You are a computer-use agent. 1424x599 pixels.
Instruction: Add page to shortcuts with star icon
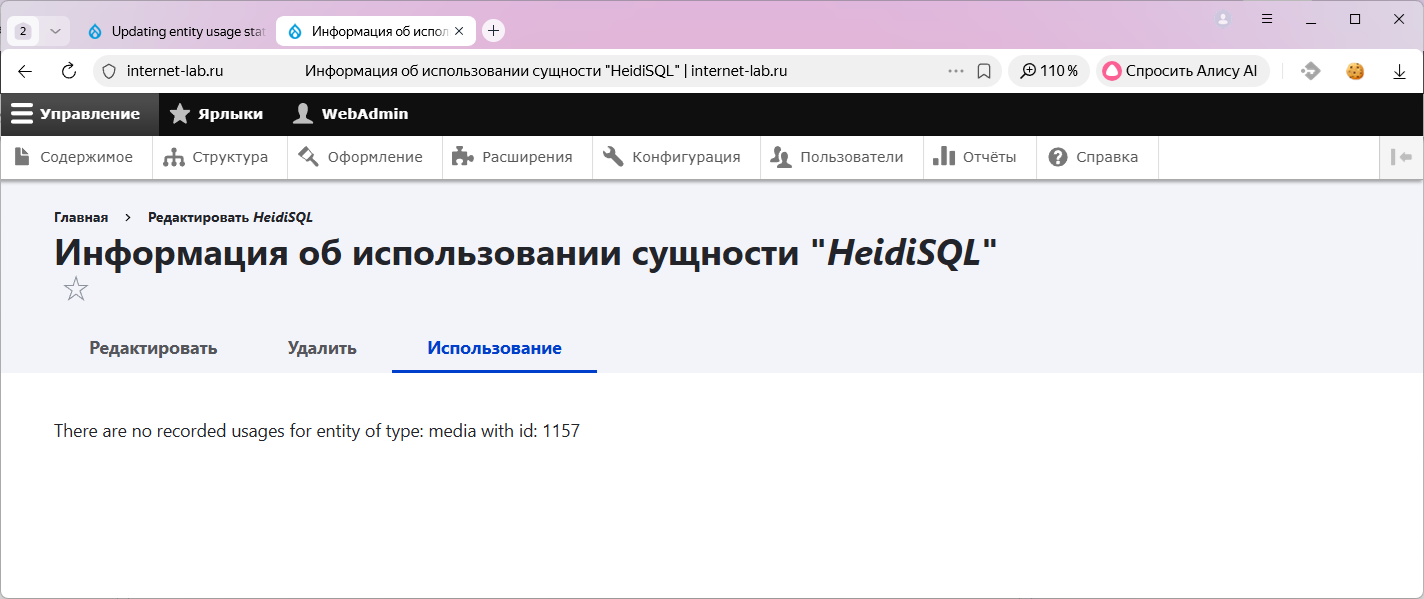pos(76,290)
